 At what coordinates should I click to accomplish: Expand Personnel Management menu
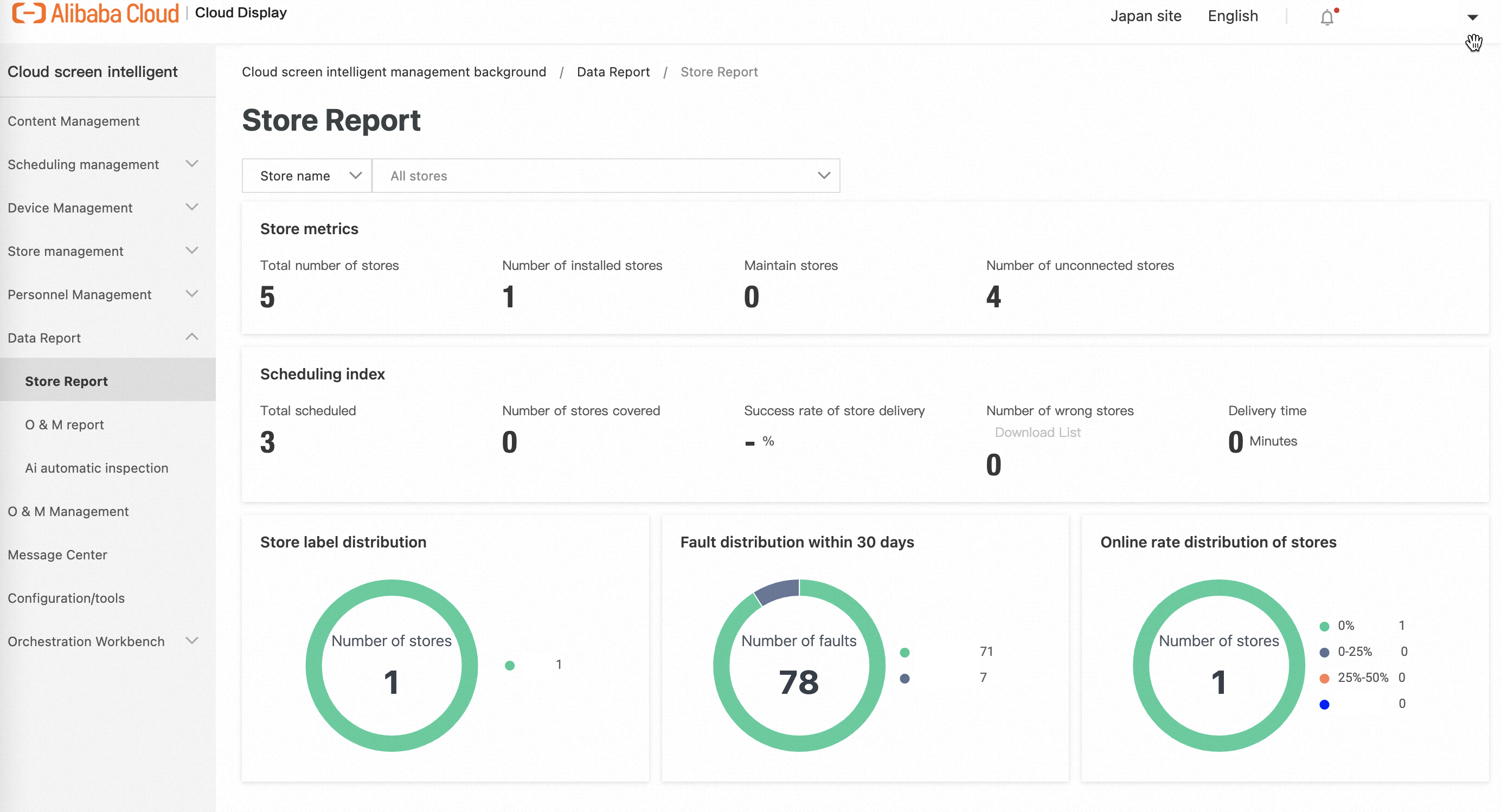[108, 295]
